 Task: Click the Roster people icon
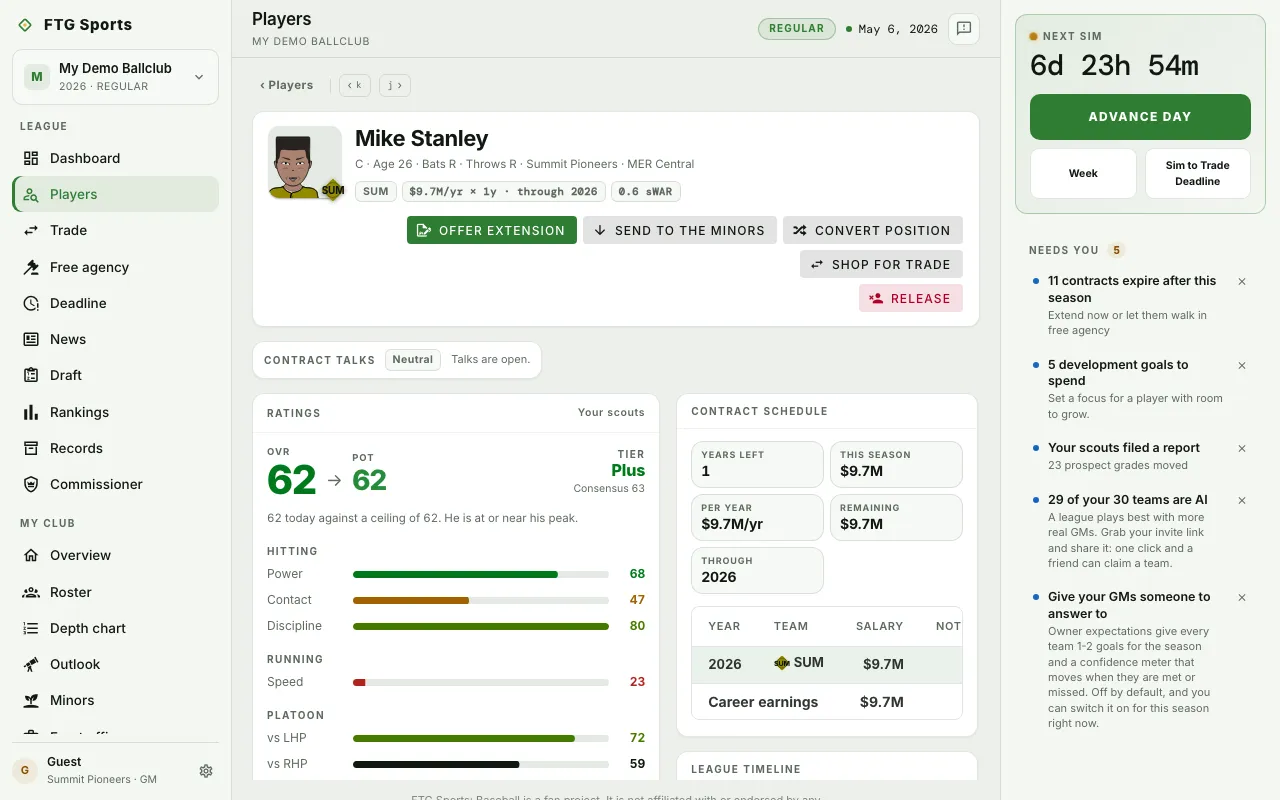pyautogui.click(x=31, y=592)
